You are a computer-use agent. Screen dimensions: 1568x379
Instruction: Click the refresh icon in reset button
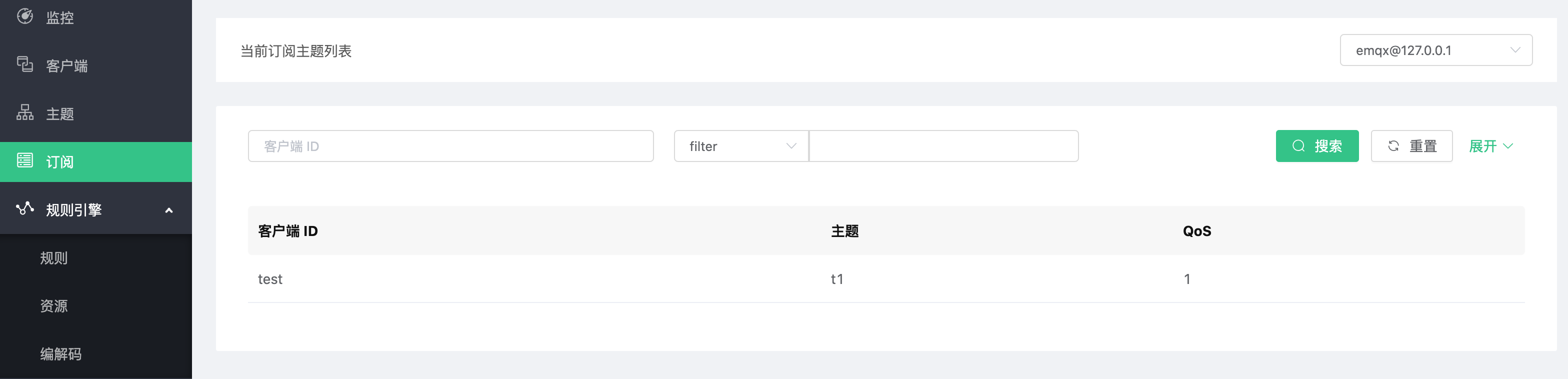point(1393,146)
